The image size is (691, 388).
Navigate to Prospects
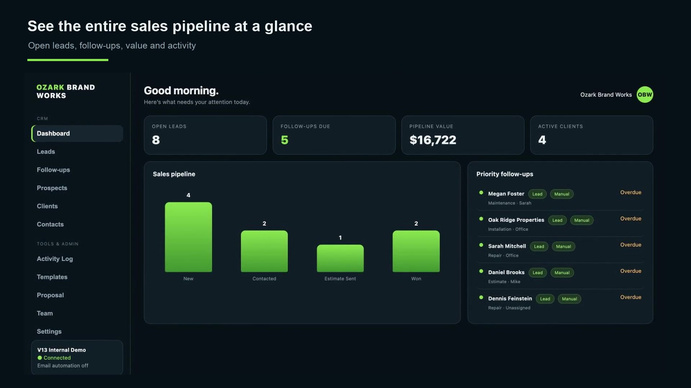click(x=52, y=188)
